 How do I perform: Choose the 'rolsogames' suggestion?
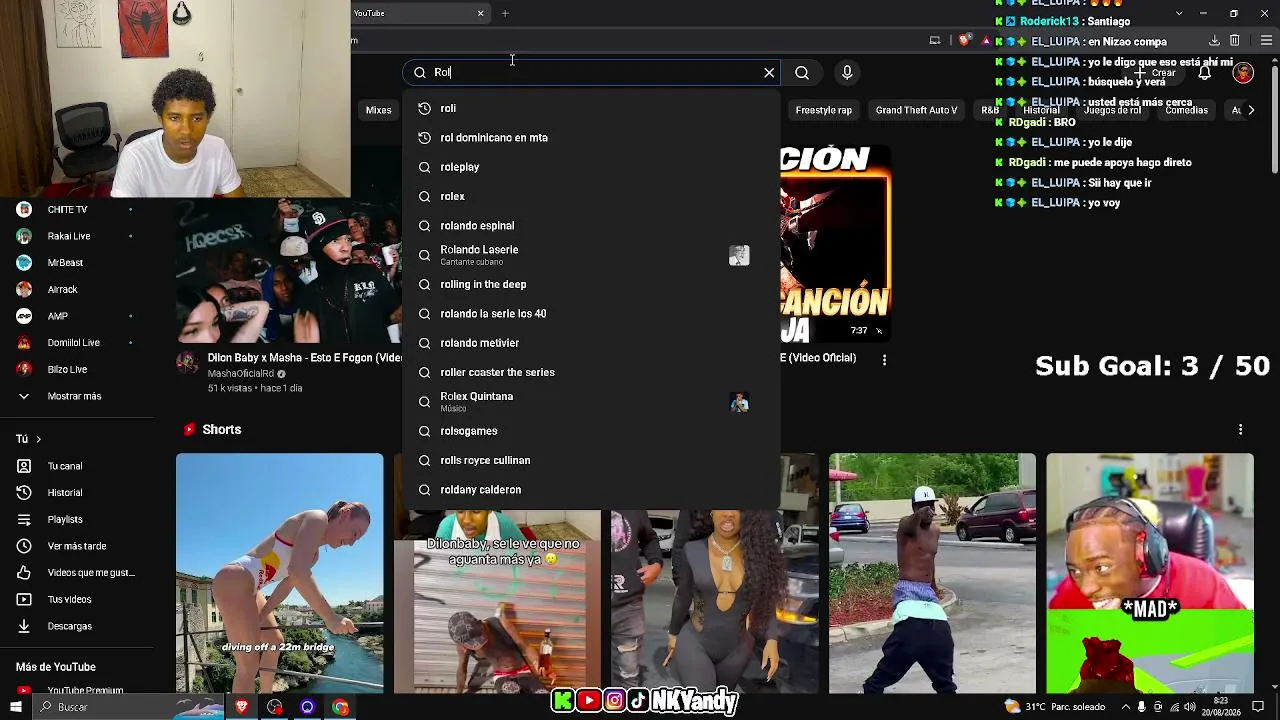click(x=591, y=431)
